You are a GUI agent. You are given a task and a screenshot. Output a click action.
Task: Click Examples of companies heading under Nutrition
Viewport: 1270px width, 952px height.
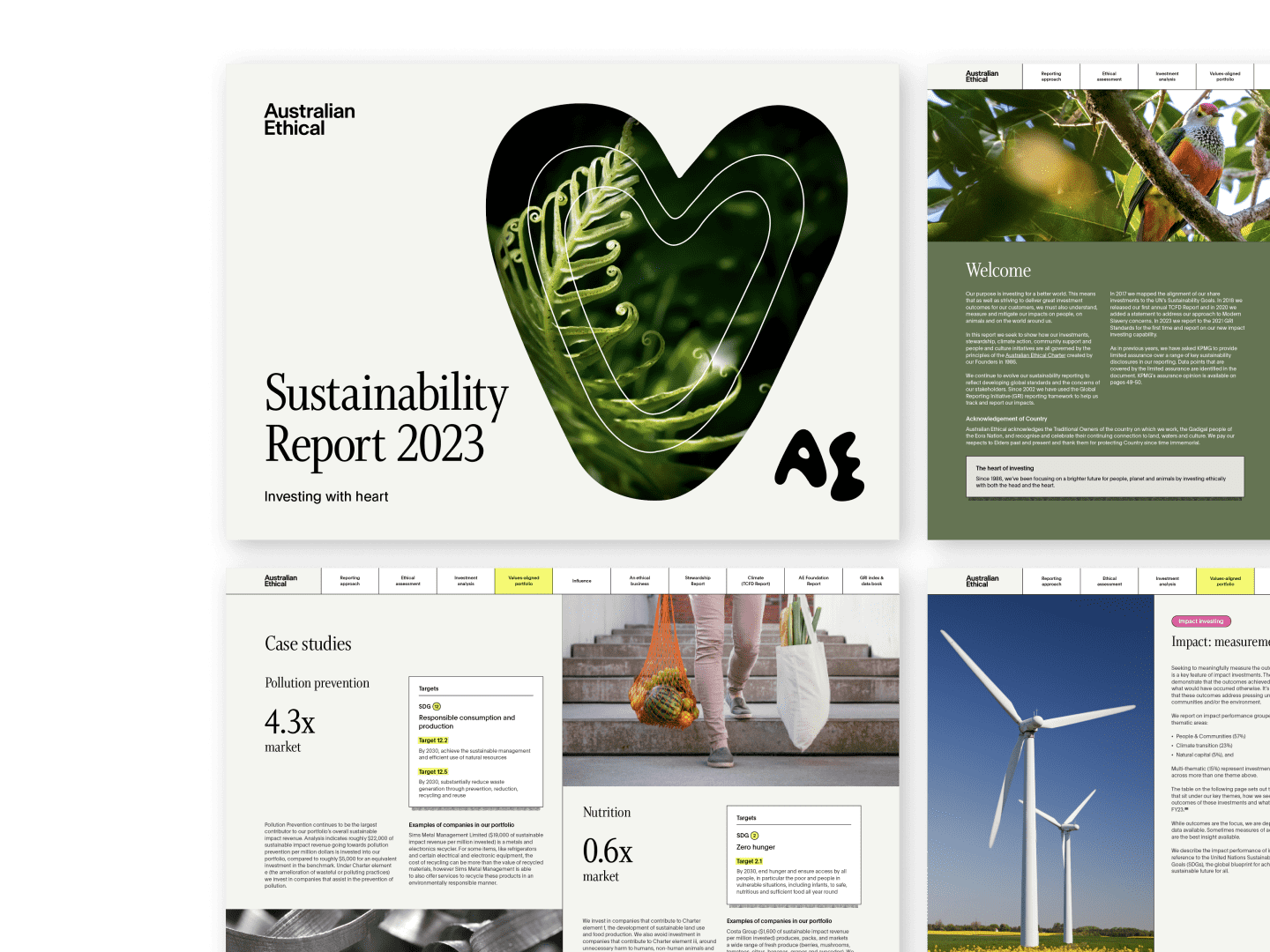[x=779, y=920]
